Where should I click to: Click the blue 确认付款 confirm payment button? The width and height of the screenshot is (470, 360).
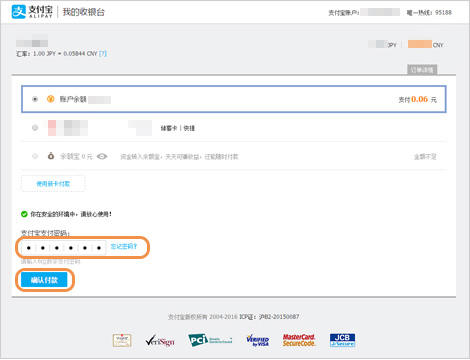44,280
